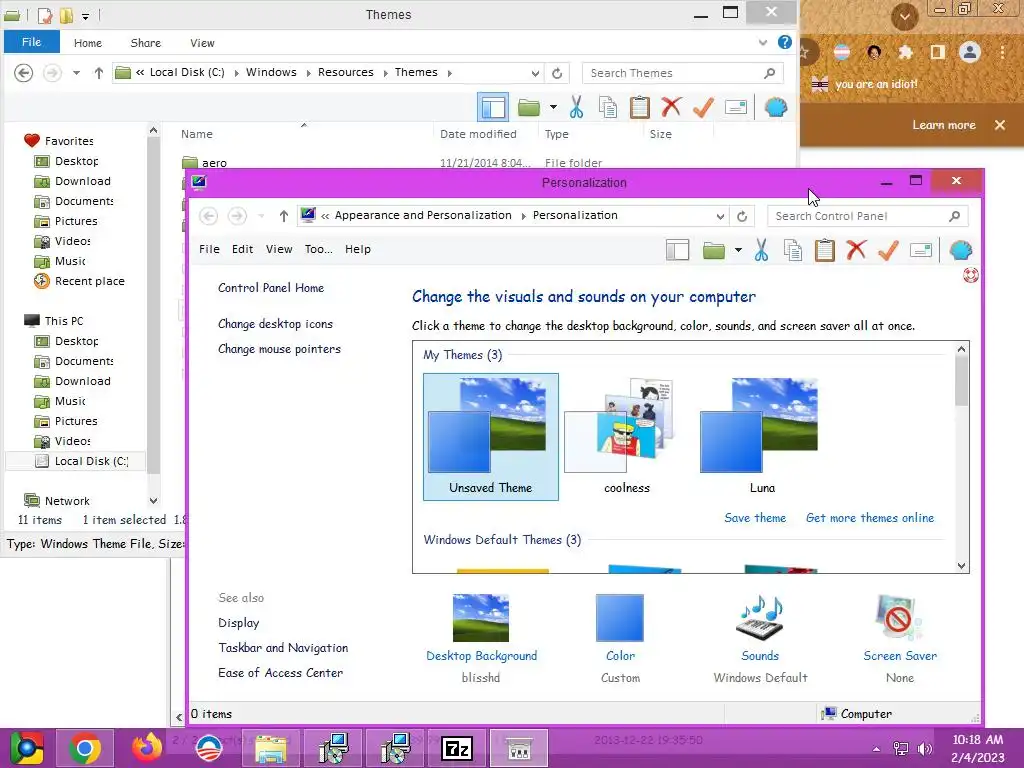Screen dimensions: 1024x768
Task: Click blue shell icon in Personalization toolbar
Action: point(961,250)
